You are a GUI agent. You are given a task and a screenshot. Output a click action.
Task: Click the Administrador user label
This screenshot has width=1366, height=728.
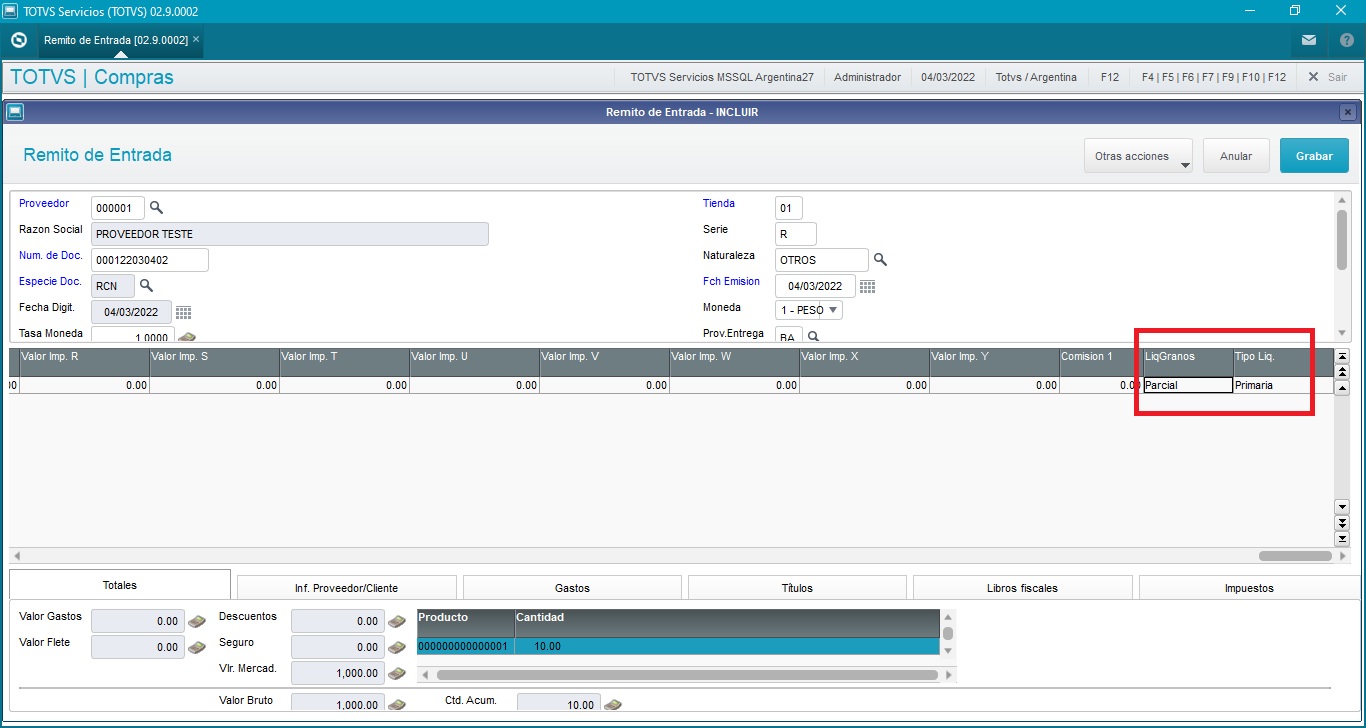tap(867, 77)
